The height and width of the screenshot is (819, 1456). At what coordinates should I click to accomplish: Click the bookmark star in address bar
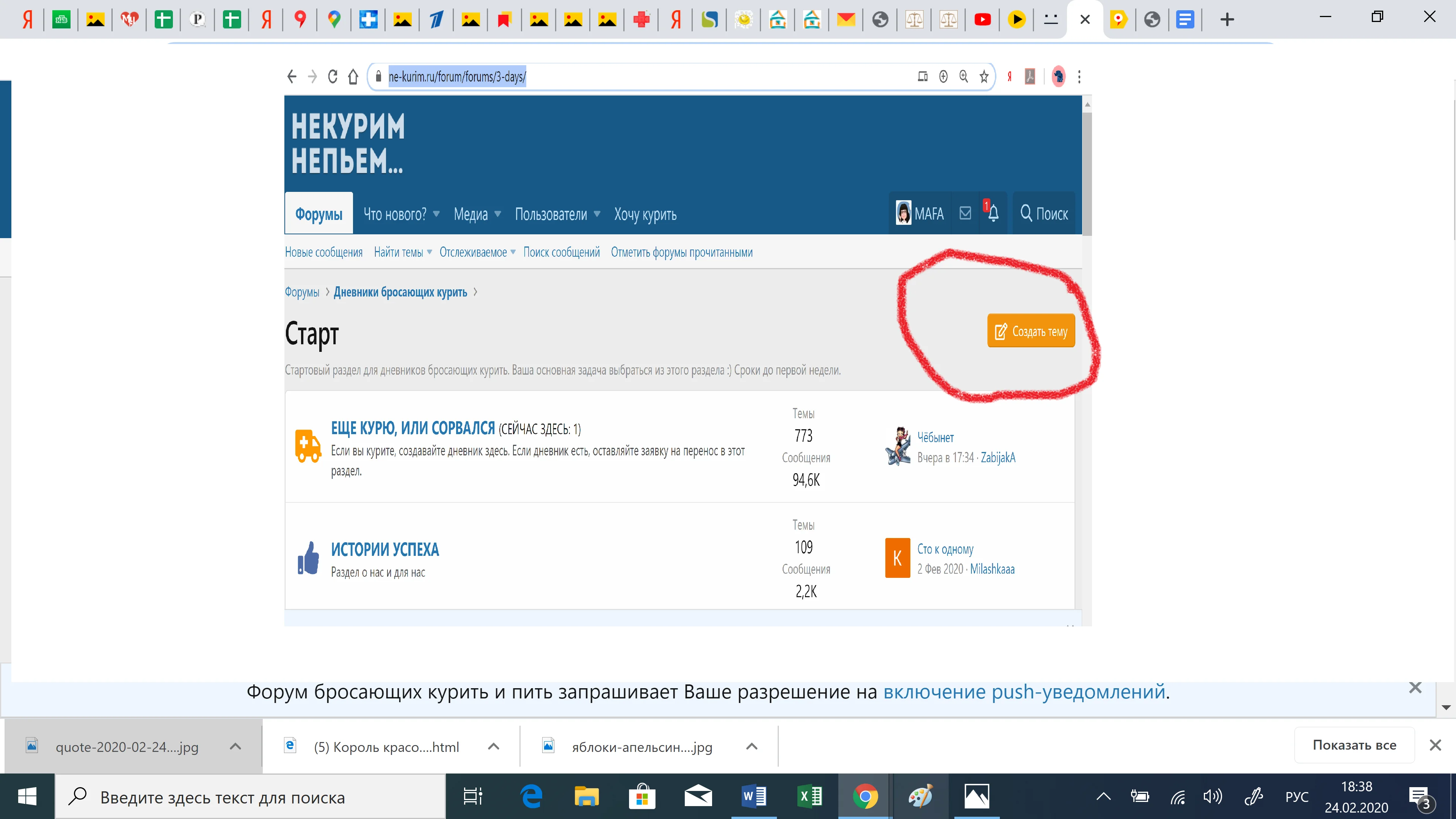[x=984, y=76]
